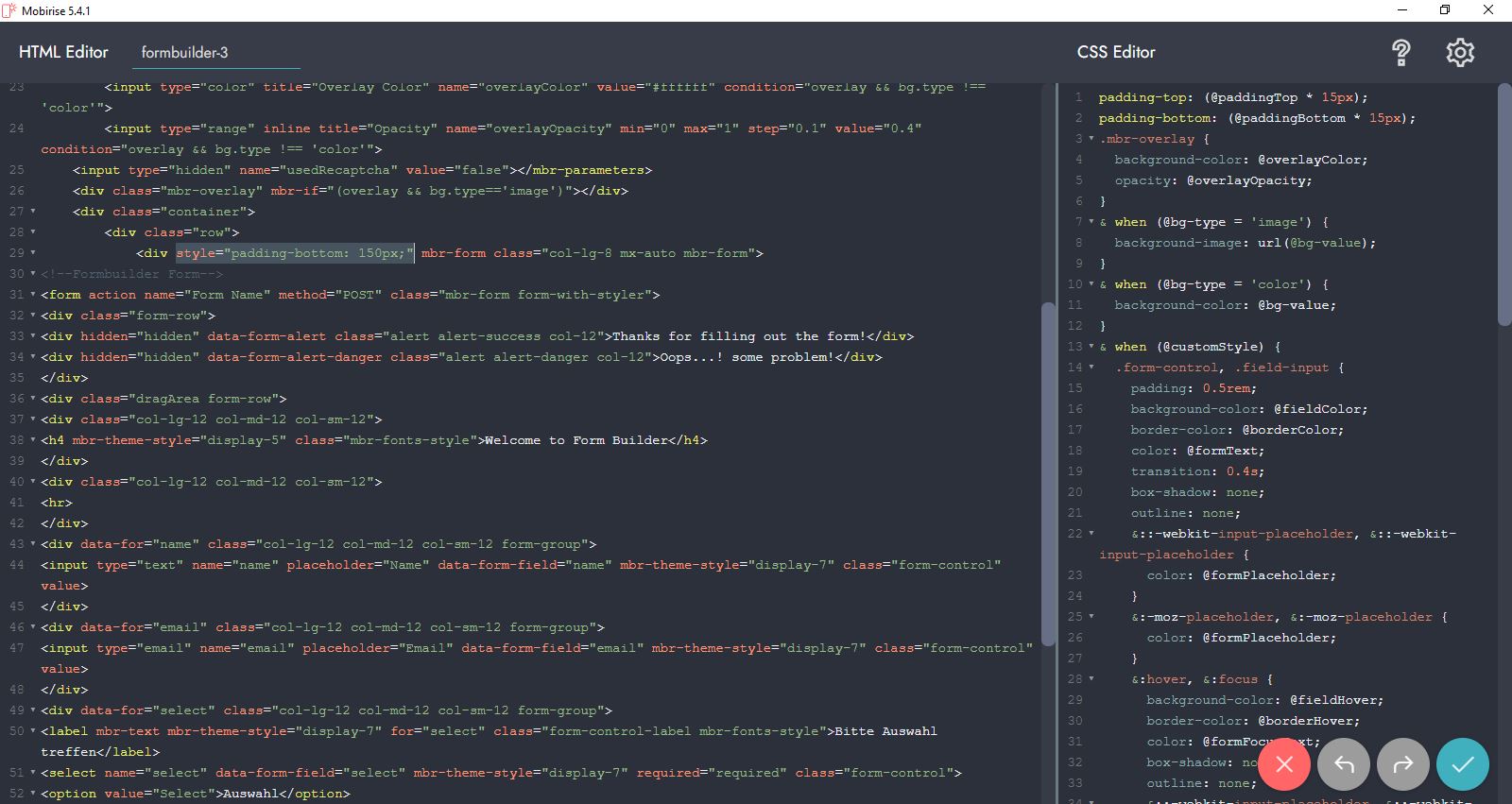
Task: Click the redo arrow button
Action: tap(1403, 764)
